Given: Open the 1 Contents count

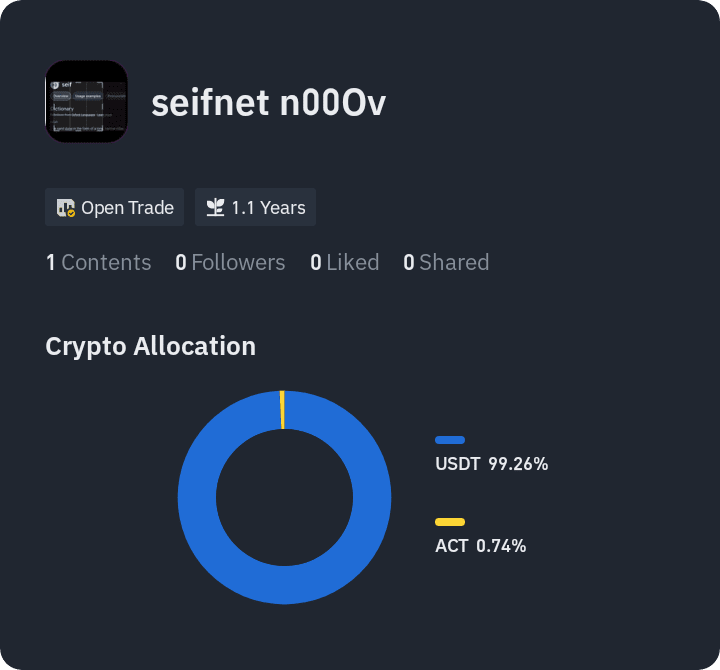Looking at the screenshot, I should [x=98, y=263].
